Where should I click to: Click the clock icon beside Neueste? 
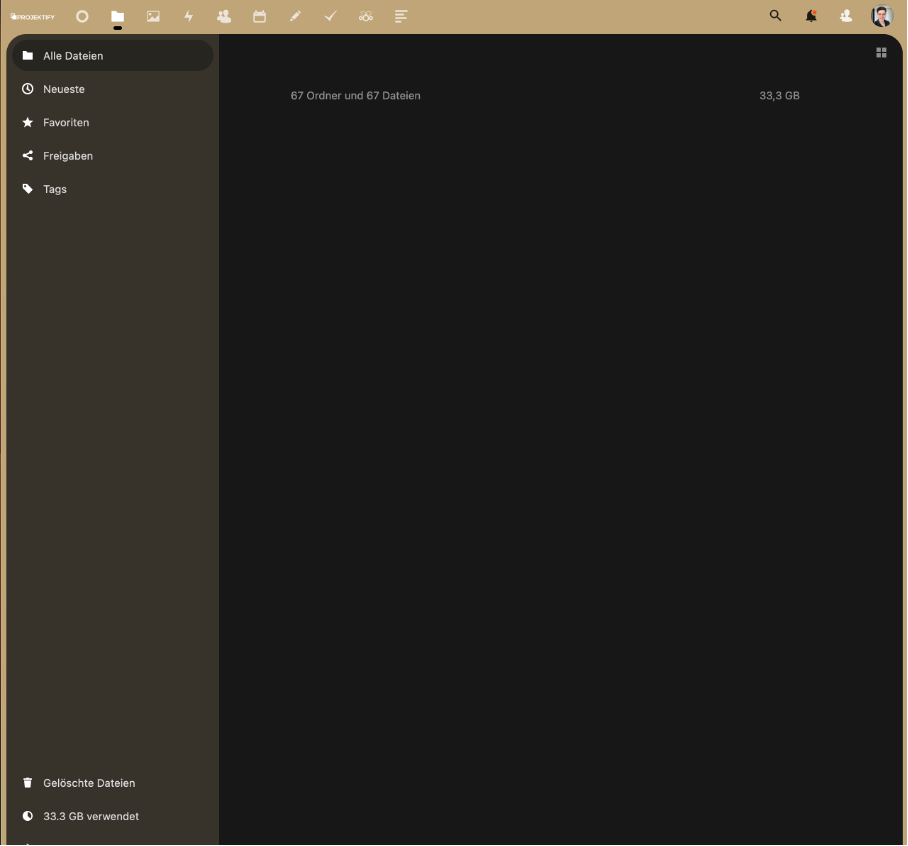click(x=27, y=89)
